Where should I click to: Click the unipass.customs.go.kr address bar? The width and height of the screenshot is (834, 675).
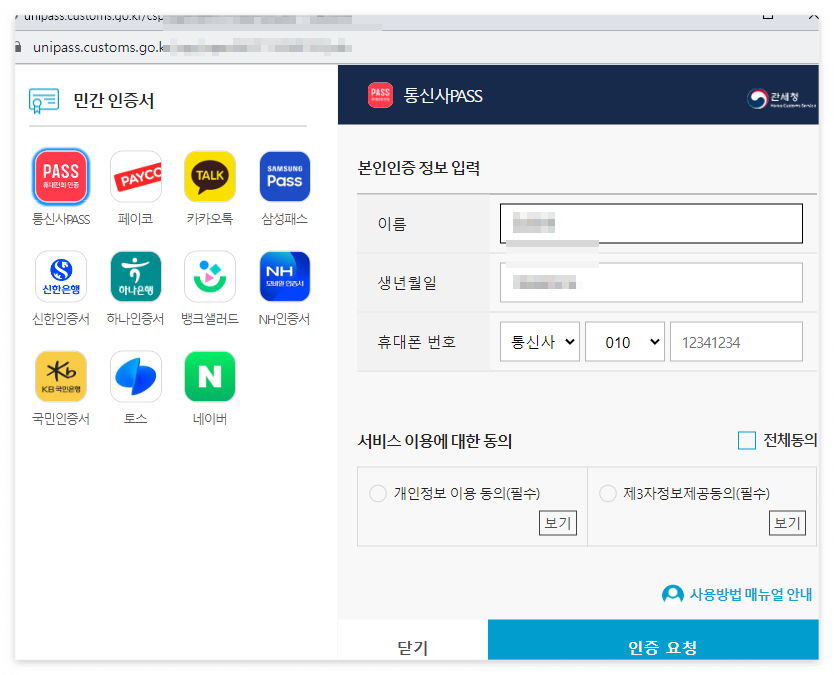tap(416, 47)
